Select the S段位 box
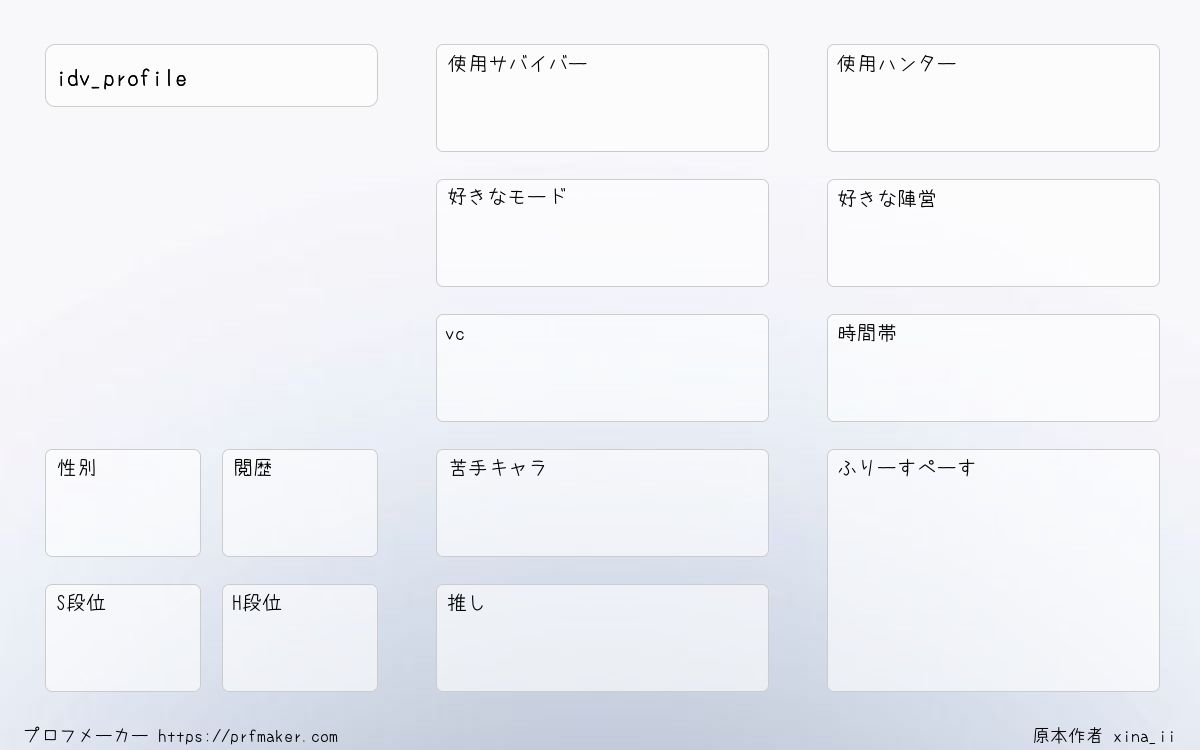This screenshot has width=1200, height=750. (x=123, y=638)
